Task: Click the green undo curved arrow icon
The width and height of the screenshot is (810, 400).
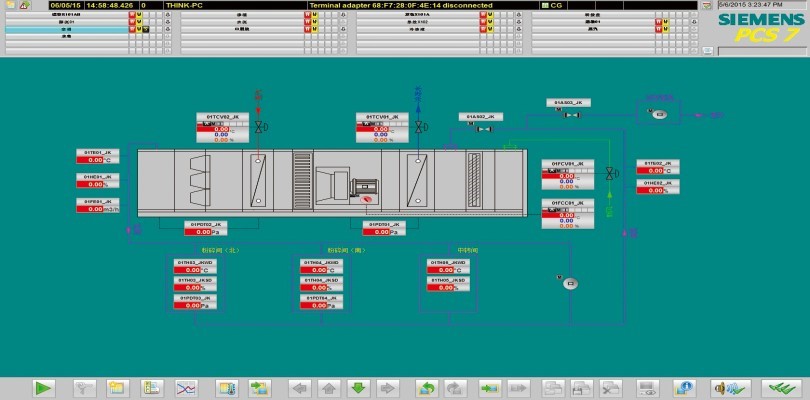Action: pyautogui.click(x=426, y=388)
